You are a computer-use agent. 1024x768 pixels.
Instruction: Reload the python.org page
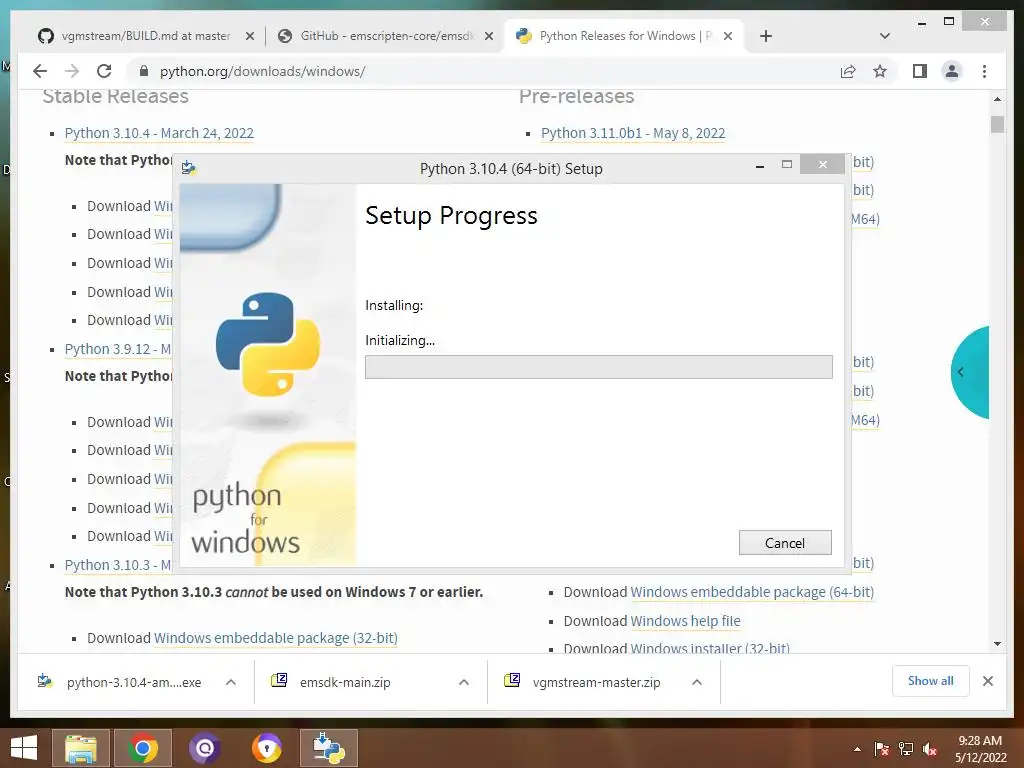[104, 71]
